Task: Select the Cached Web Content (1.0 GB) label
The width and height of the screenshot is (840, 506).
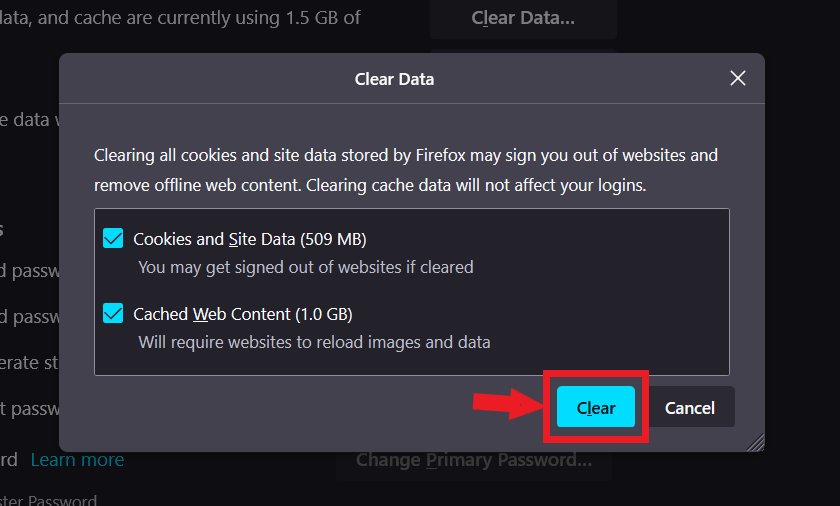Action: click(x=243, y=314)
